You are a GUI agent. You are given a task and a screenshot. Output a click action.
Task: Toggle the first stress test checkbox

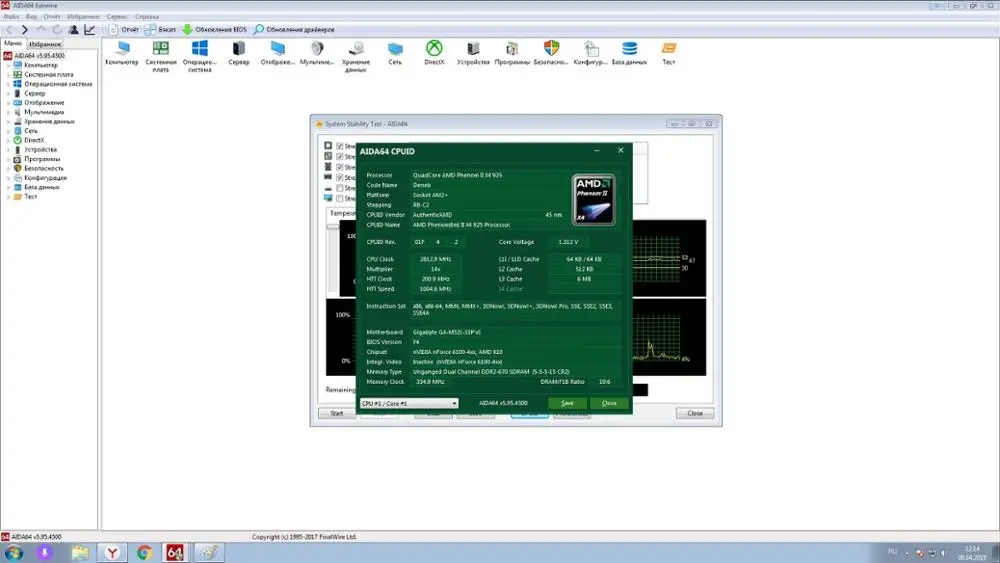[x=340, y=147]
